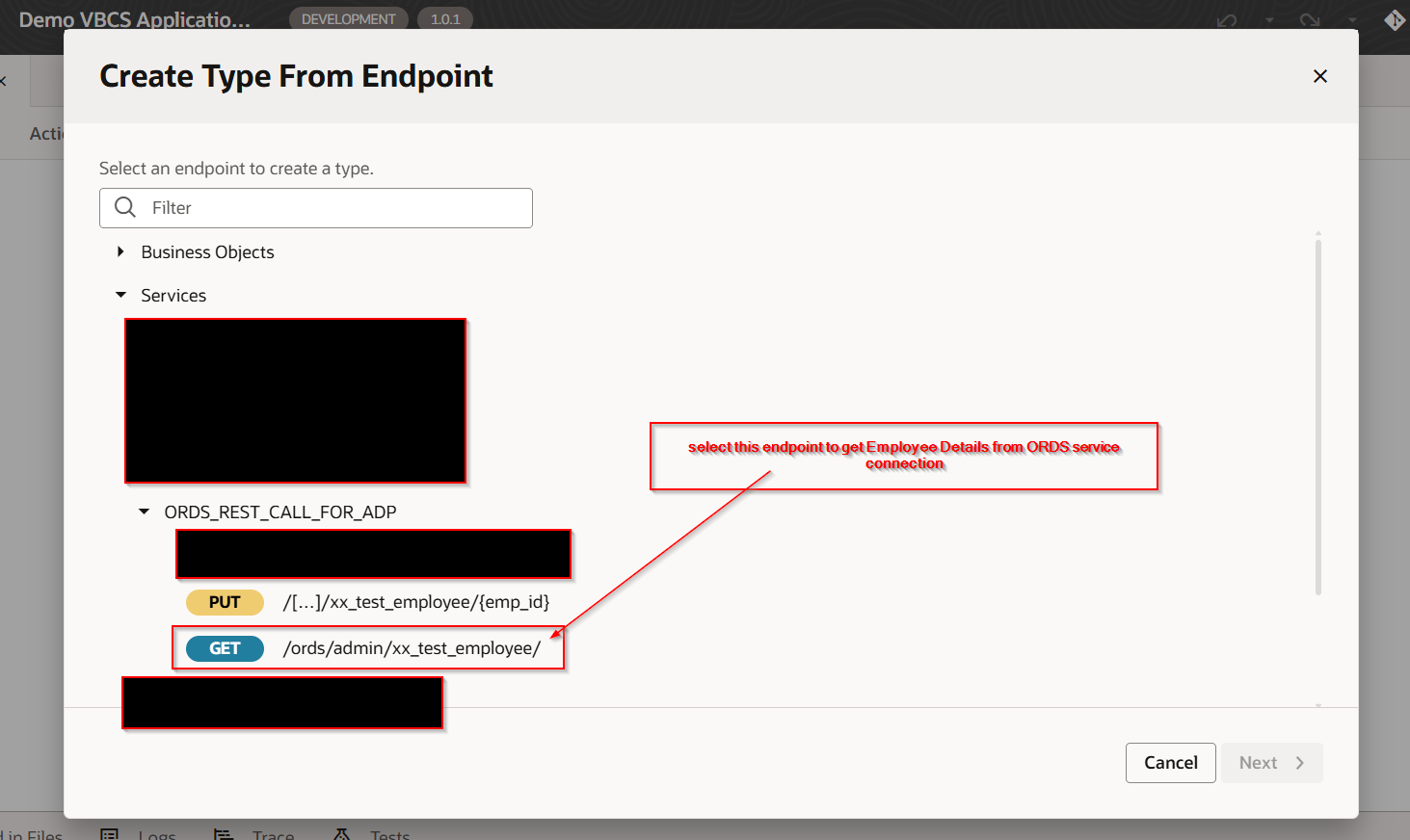
Task: Click the Git icon in header
Action: tap(1394, 19)
